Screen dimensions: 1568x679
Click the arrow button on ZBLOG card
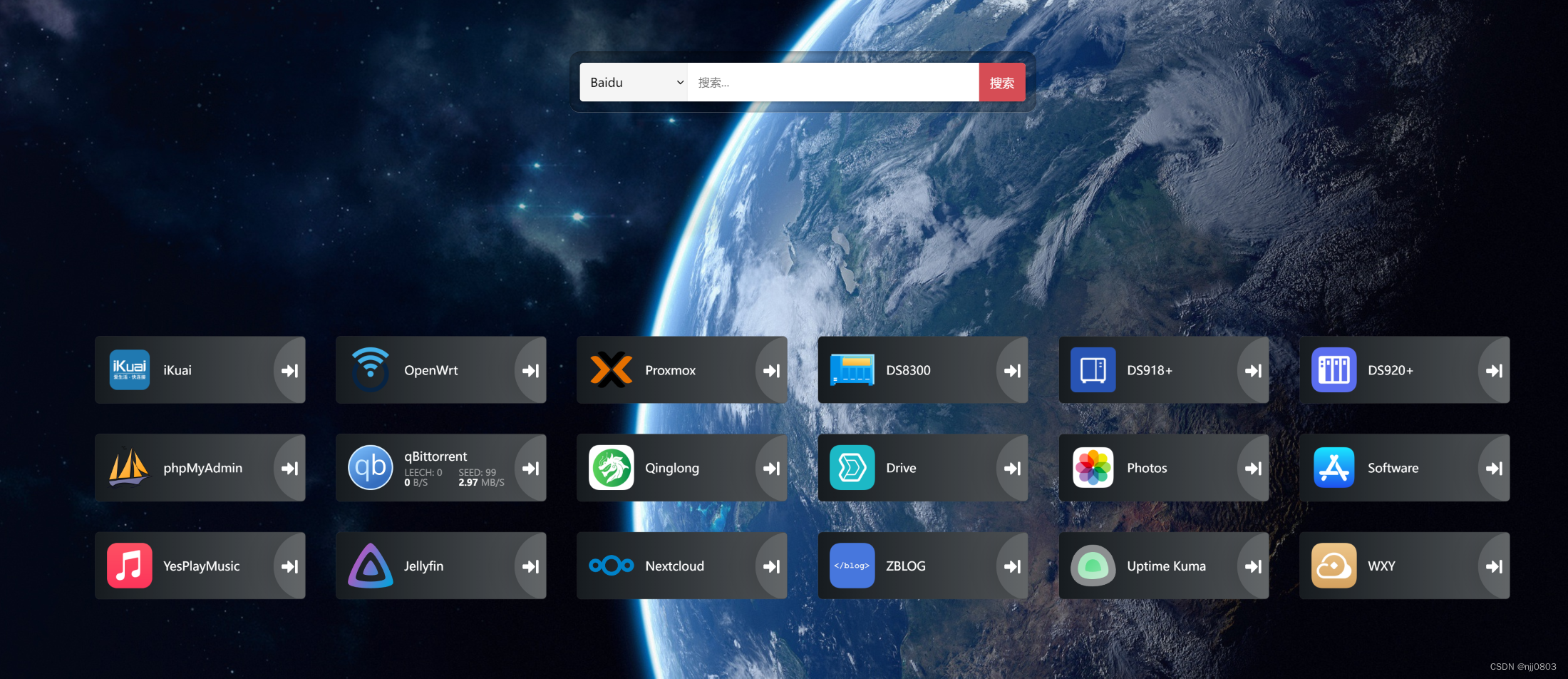pyautogui.click(x=1013, y=566)
